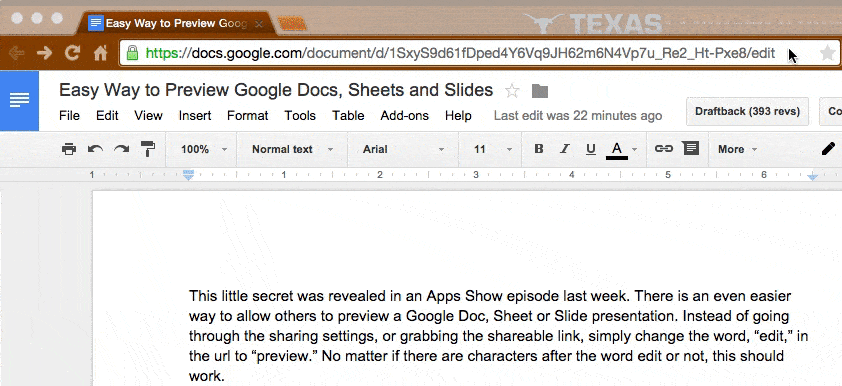Open the pencil editing mode icon
This screenshot has width=842, height=386.
[x=829, y=148]
